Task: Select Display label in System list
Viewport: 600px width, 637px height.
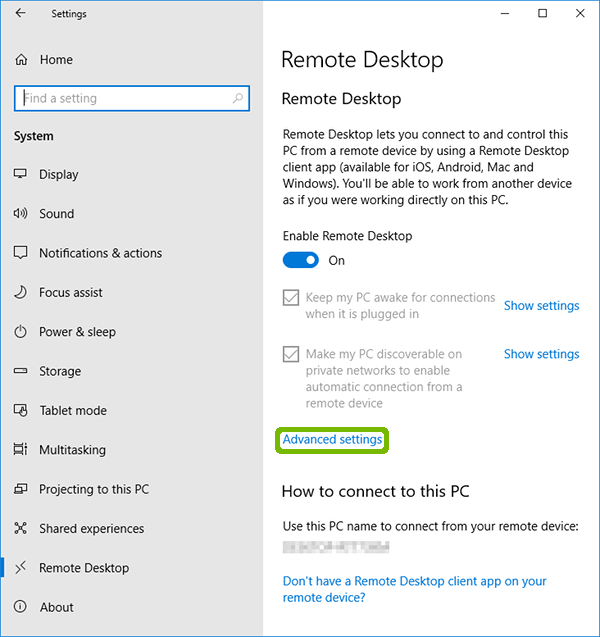Action: 58,174
